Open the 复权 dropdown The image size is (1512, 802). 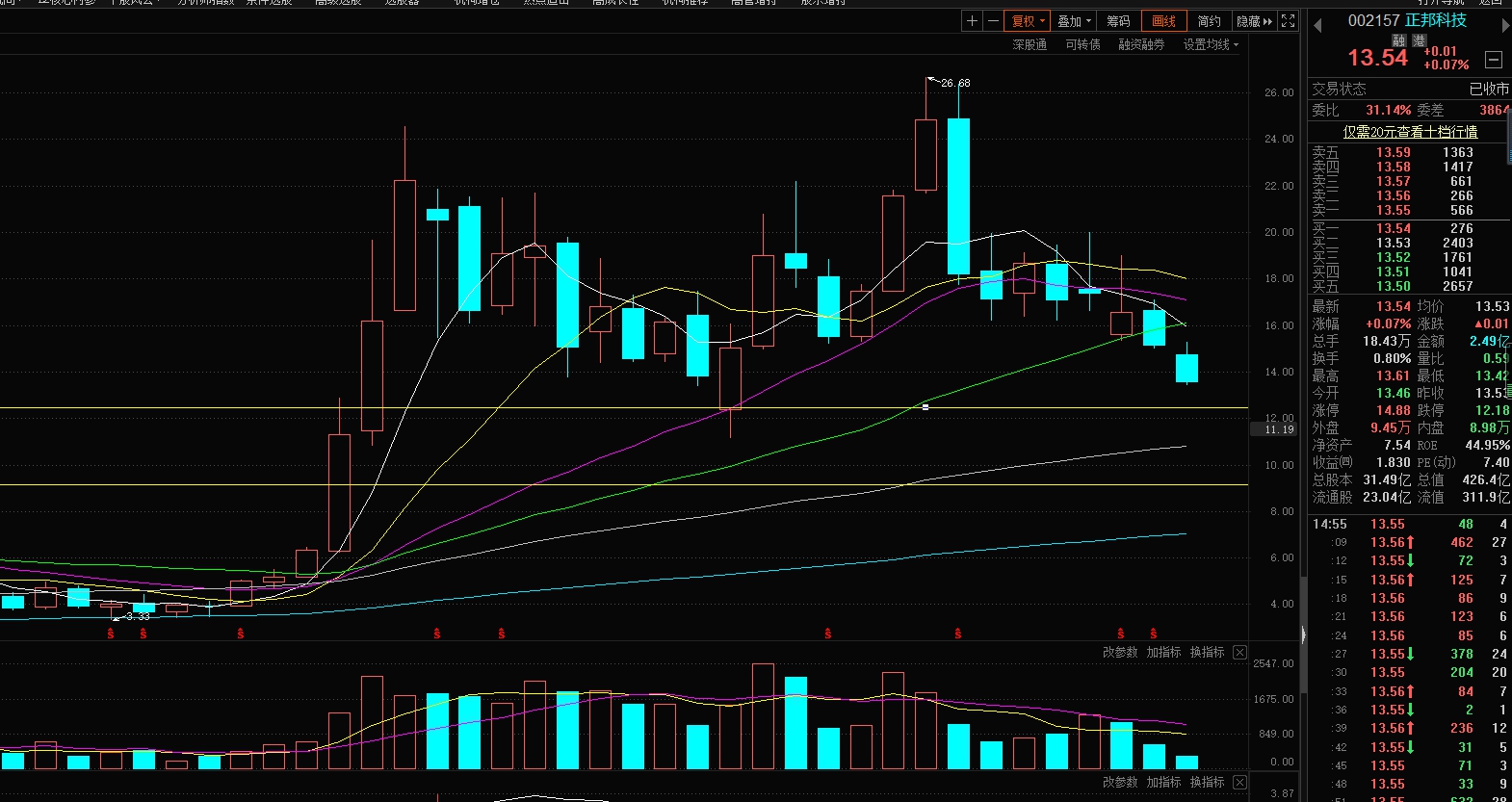point(1028,21)
